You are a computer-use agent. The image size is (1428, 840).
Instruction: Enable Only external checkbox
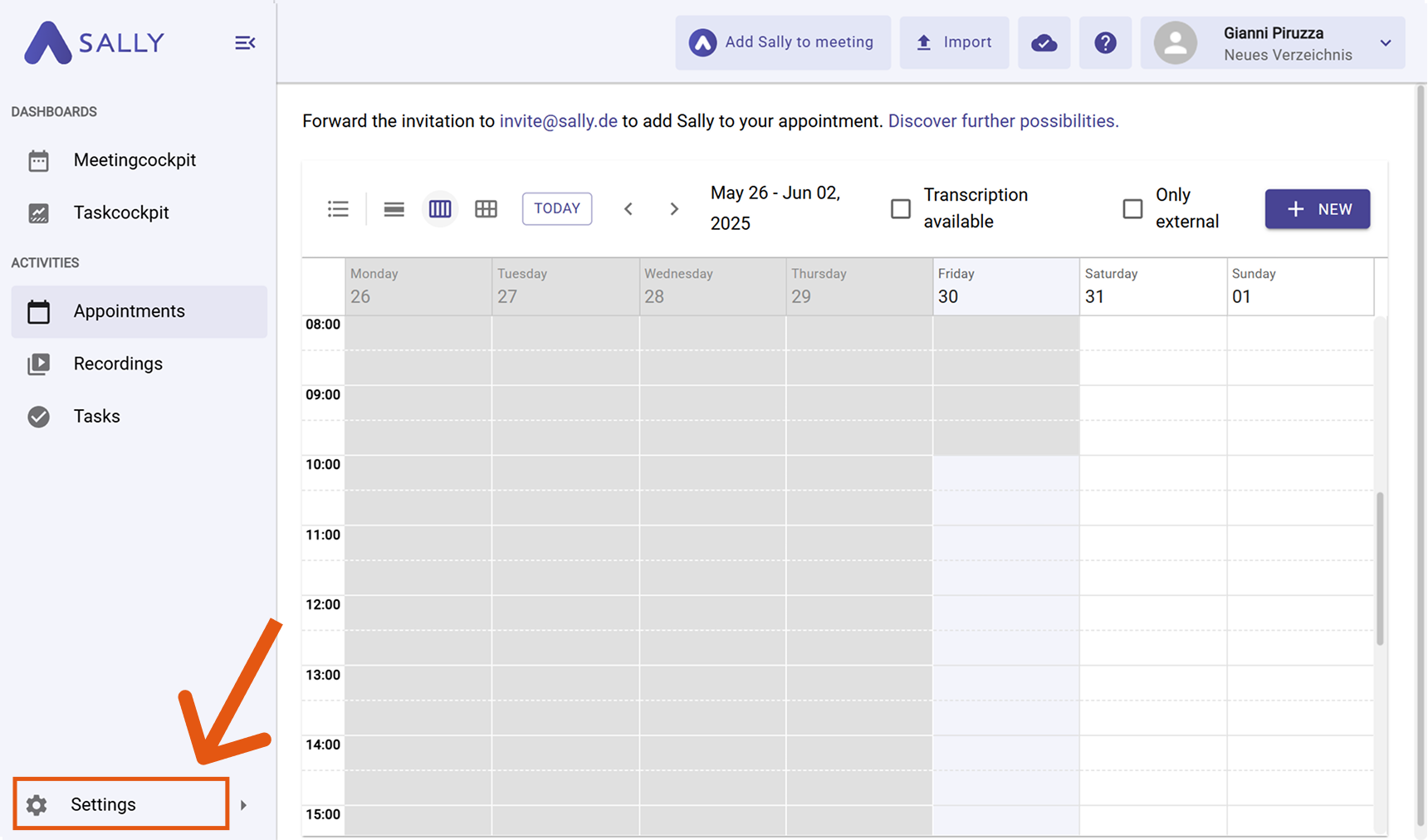[1132, 208]
